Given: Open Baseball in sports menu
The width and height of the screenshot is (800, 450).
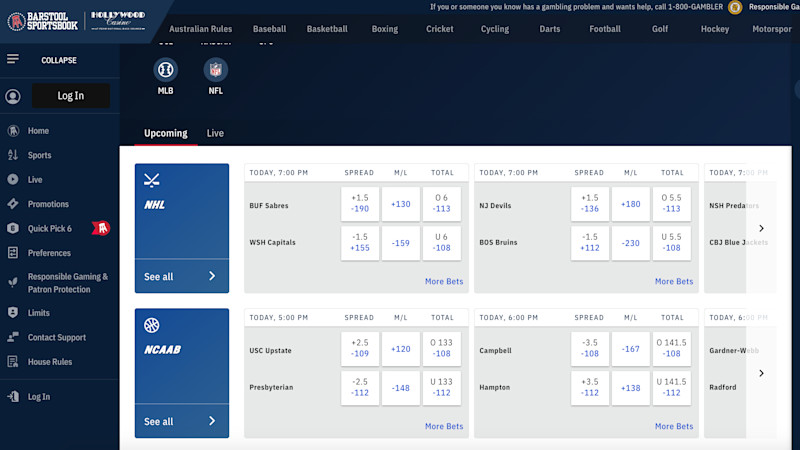Looking at the screenshot, I should tap(269, 29).
